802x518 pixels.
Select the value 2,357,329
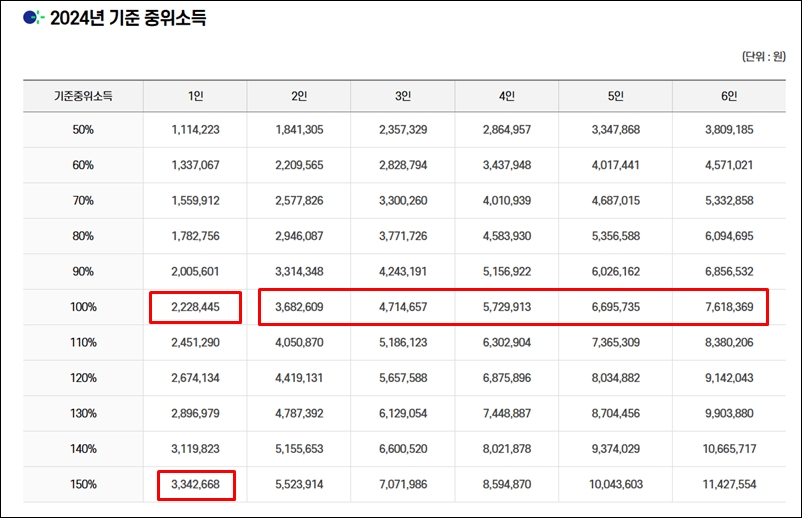pyautogui.click(x=403, y=130)
